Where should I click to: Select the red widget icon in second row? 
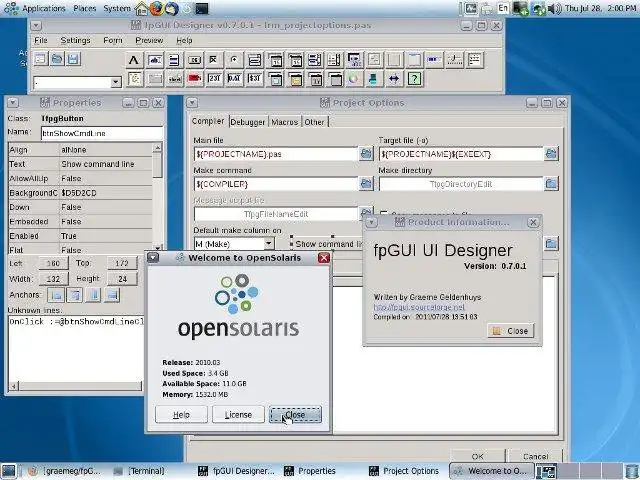click(x=195, y=79)
